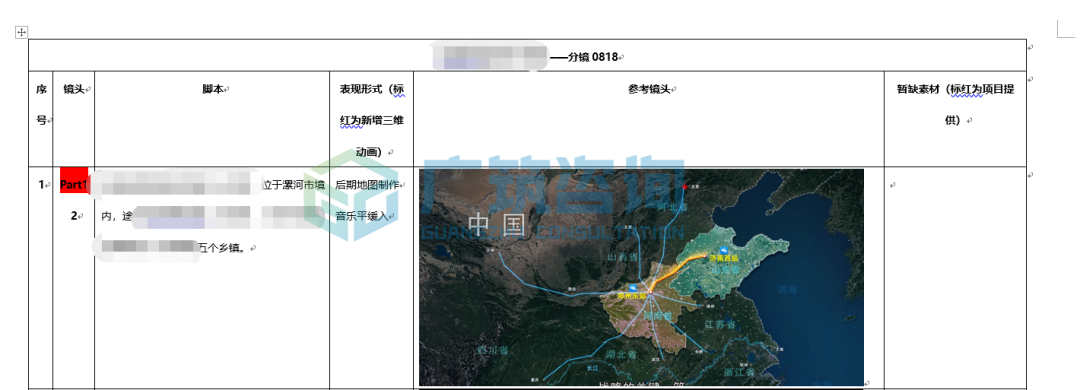This screenshot has height=390, width=1080.
Task: Click the 参考镜头 column header
Action: (x=649, y=89)
